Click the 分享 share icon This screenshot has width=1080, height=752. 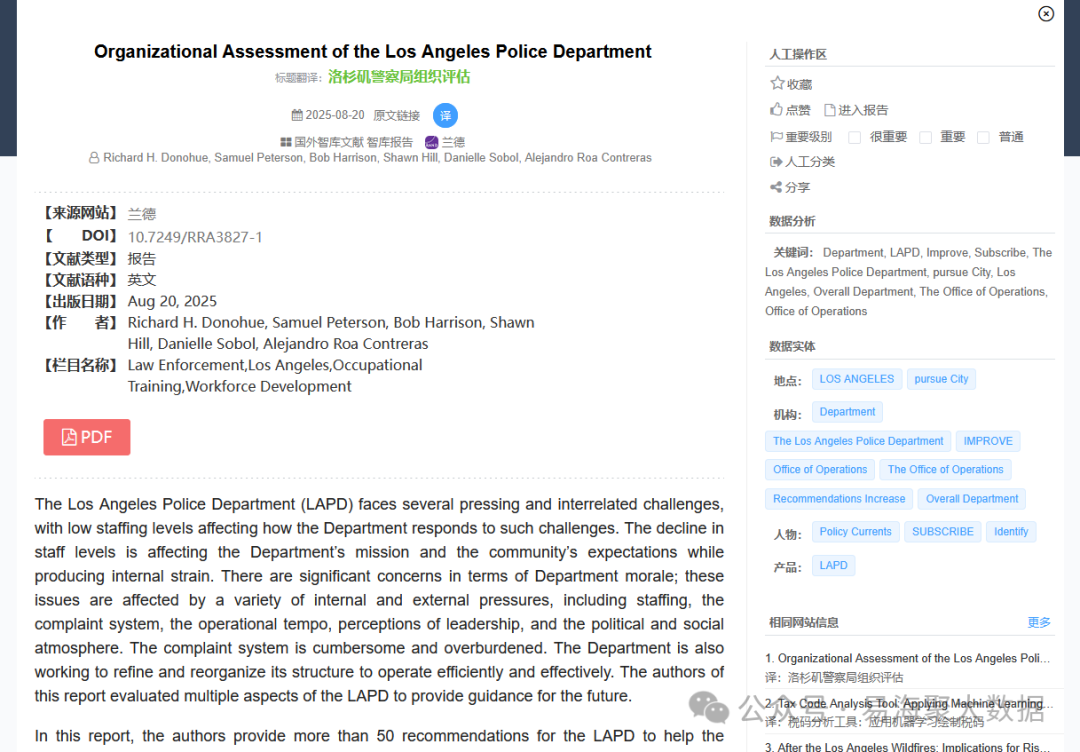coord(776,187)
